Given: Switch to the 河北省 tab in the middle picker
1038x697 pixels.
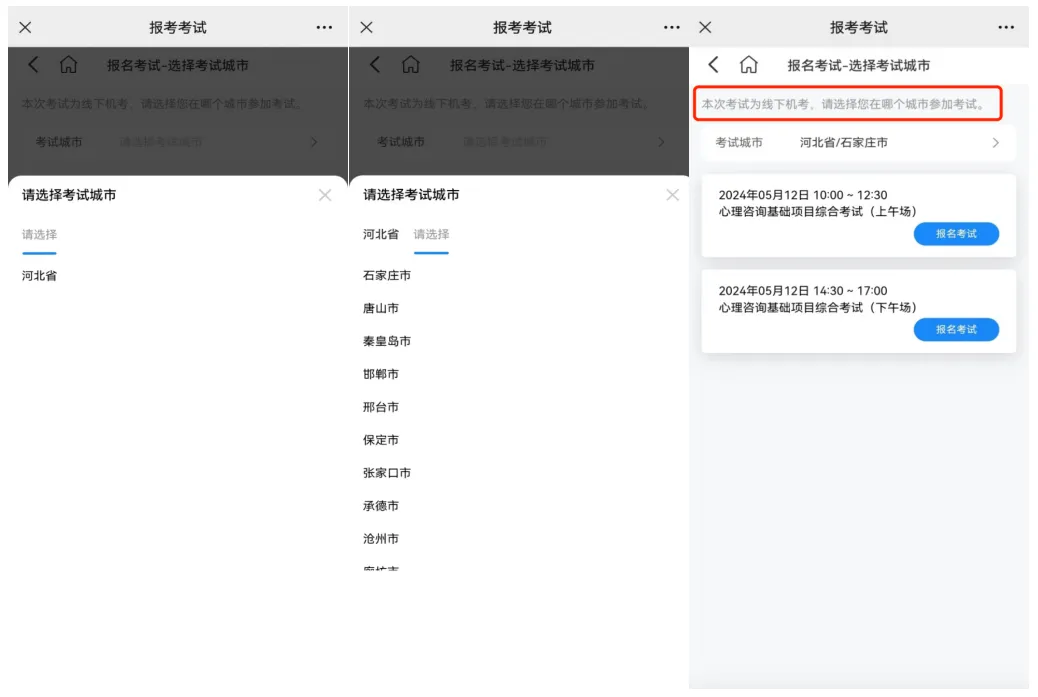Looking at the screenshot, I should 381,234.
